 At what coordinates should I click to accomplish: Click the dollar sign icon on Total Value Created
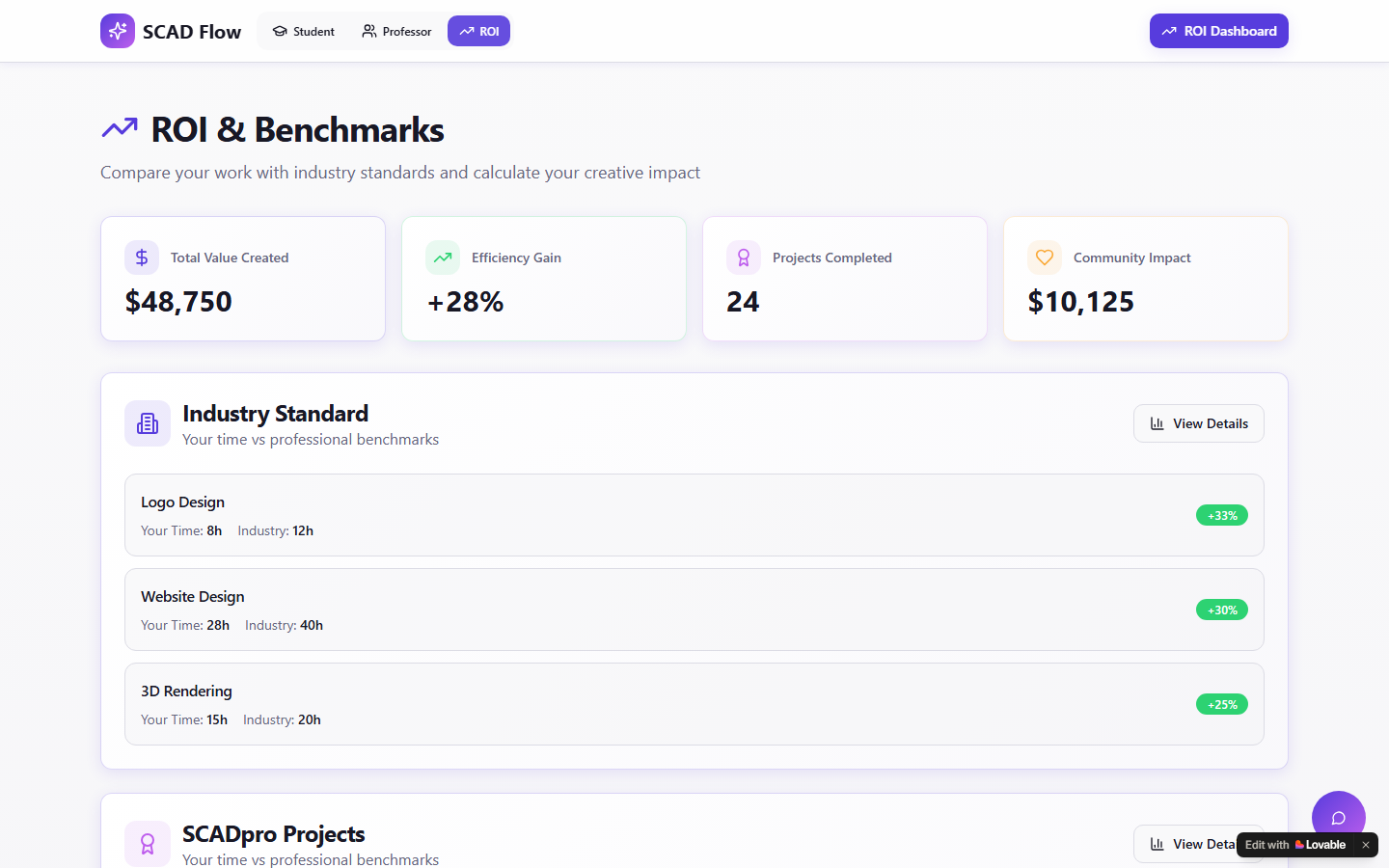(x=142, y=258)
